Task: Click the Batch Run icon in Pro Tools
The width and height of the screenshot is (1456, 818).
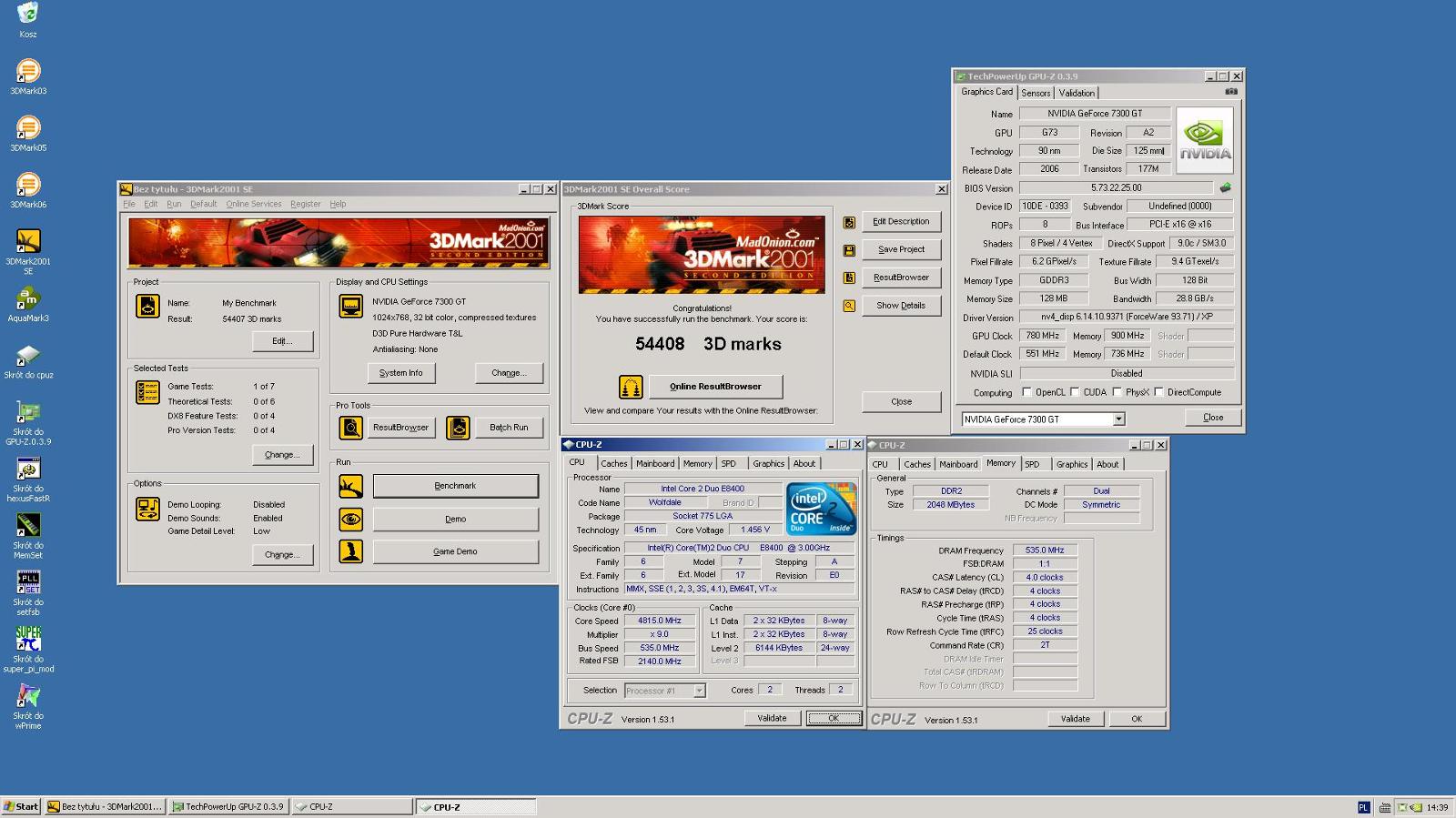Action: click(x=459, y=428)
